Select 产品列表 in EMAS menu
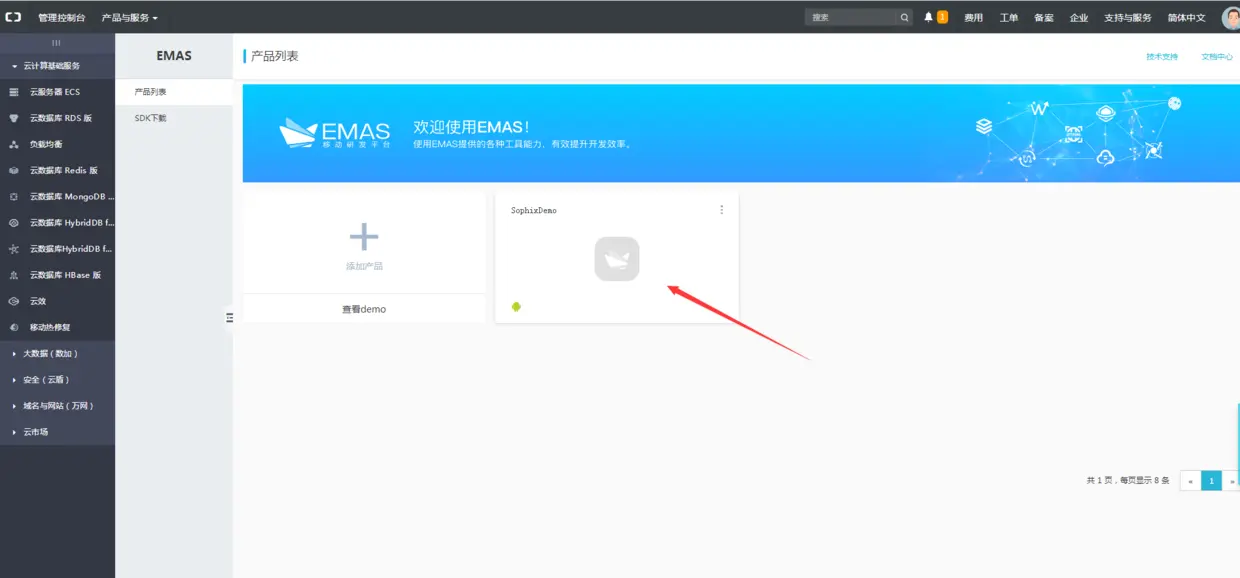The image size is (1240, 578). pyautogui.click(x=174, y=92)
